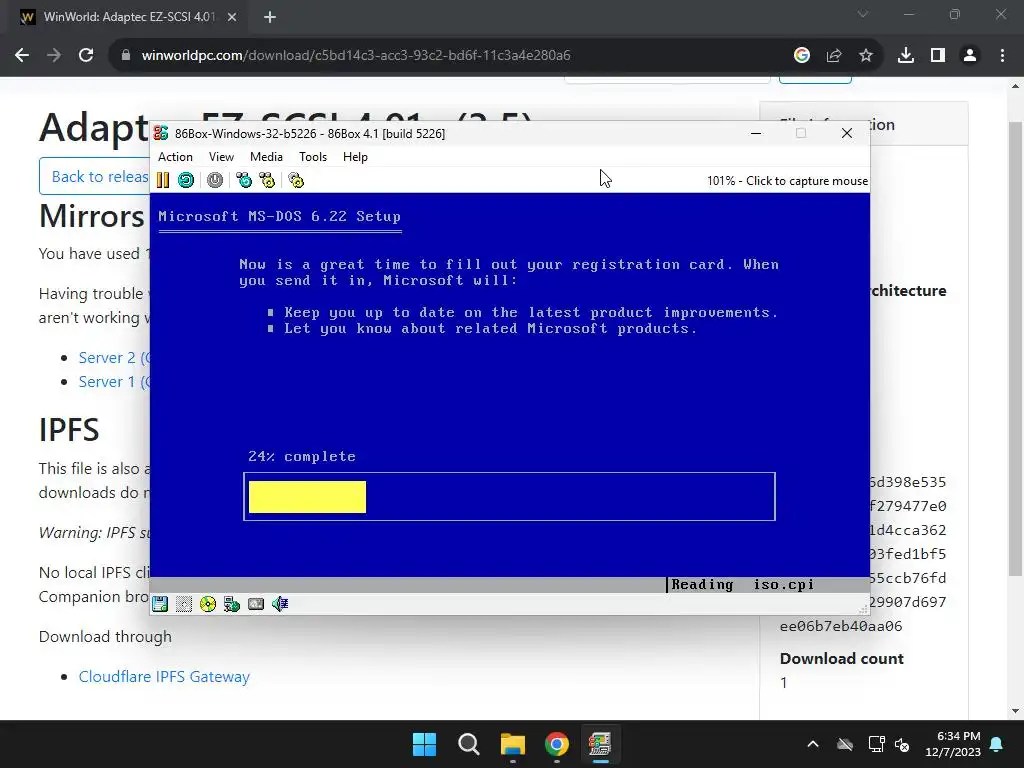Image resolution: width=1024 pixels, height=768 pixels.
Task: Close the WinWorld browser tab
Action: (232, 17)
